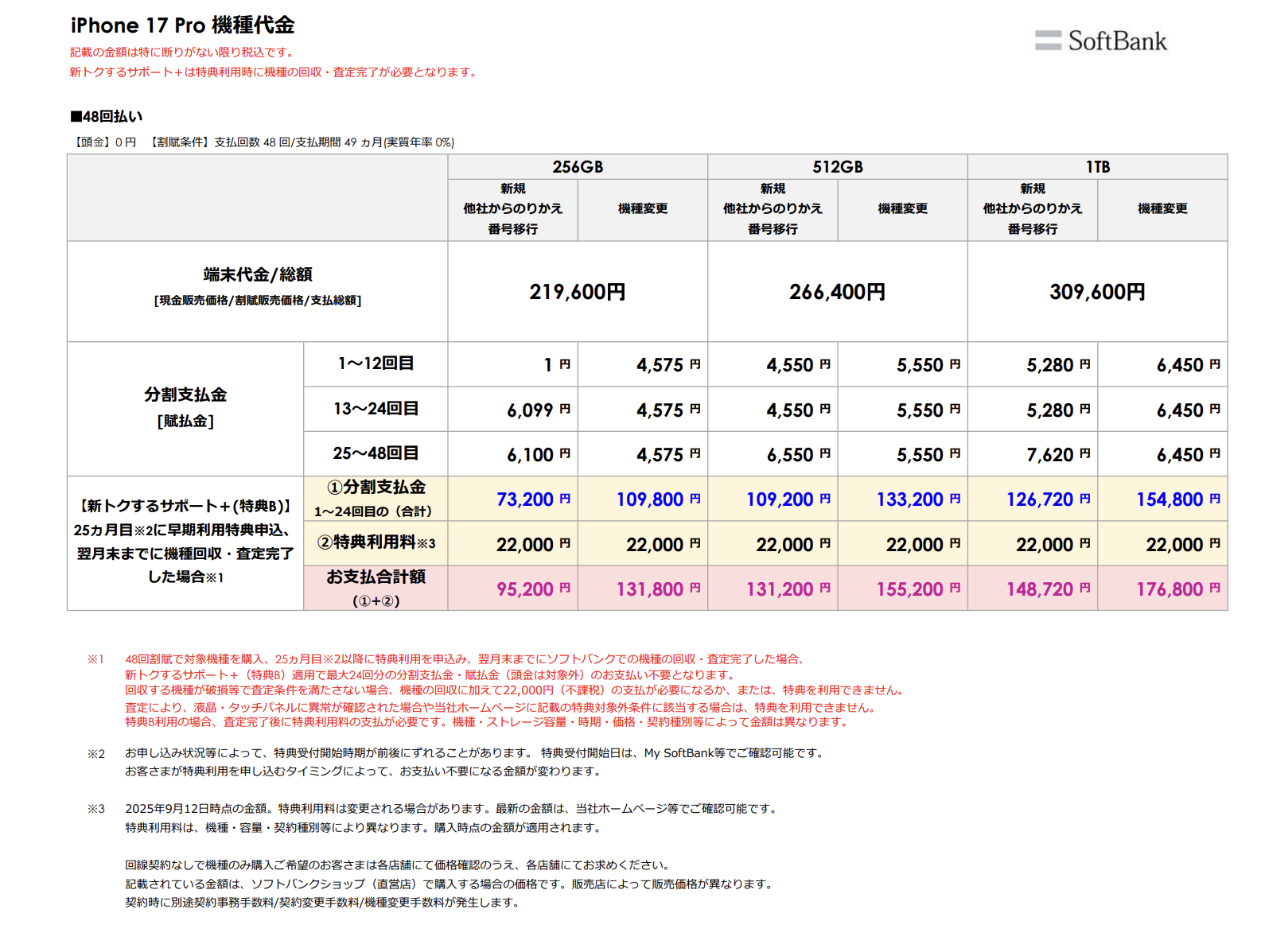Image resolution: width=1261 pixels, height=952 pixels.
Task: Click 新規 他社からのりかえ header under 256GB
Action: (x=513, y=208)
